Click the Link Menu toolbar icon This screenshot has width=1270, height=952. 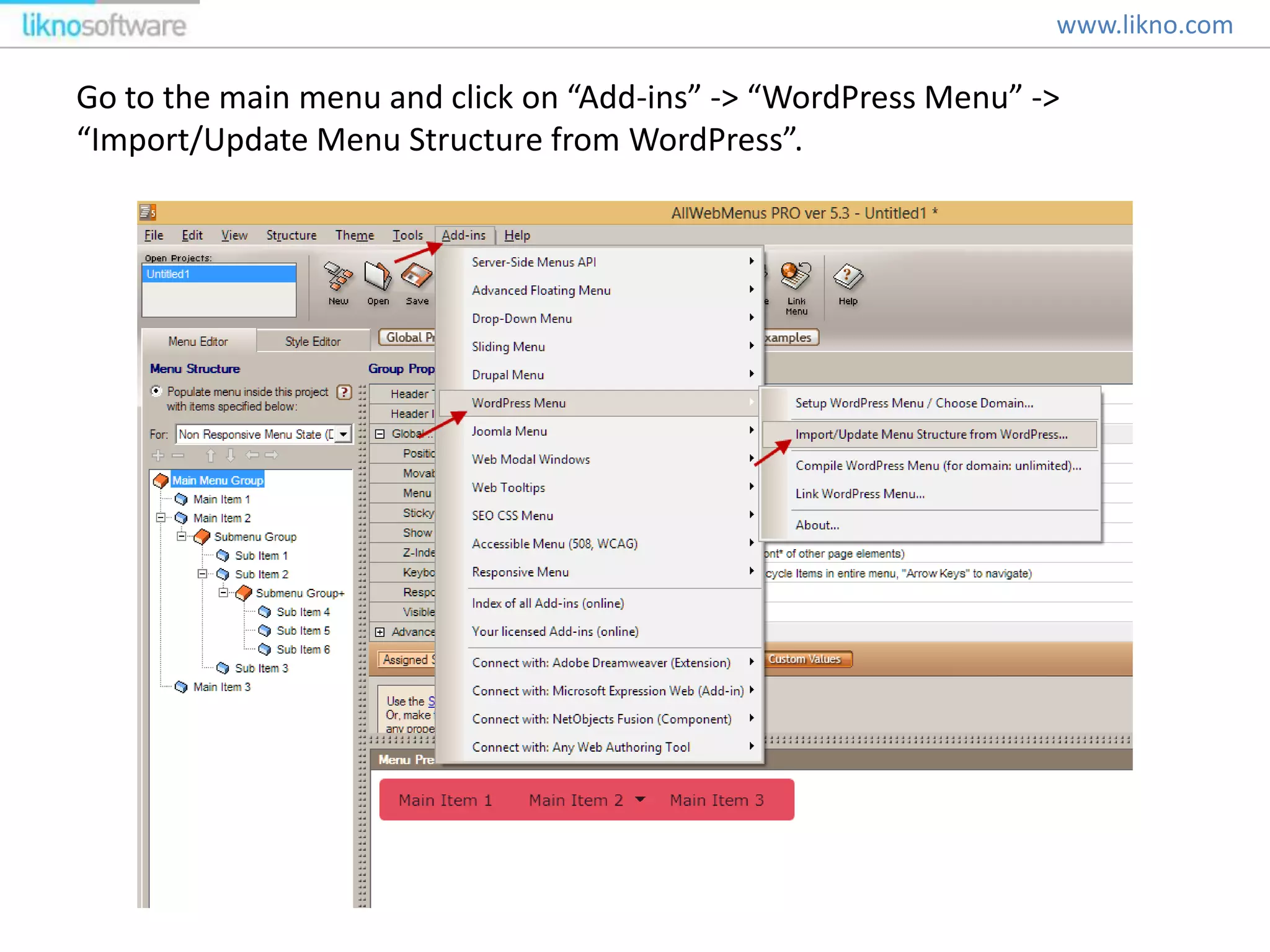[796, 276]
